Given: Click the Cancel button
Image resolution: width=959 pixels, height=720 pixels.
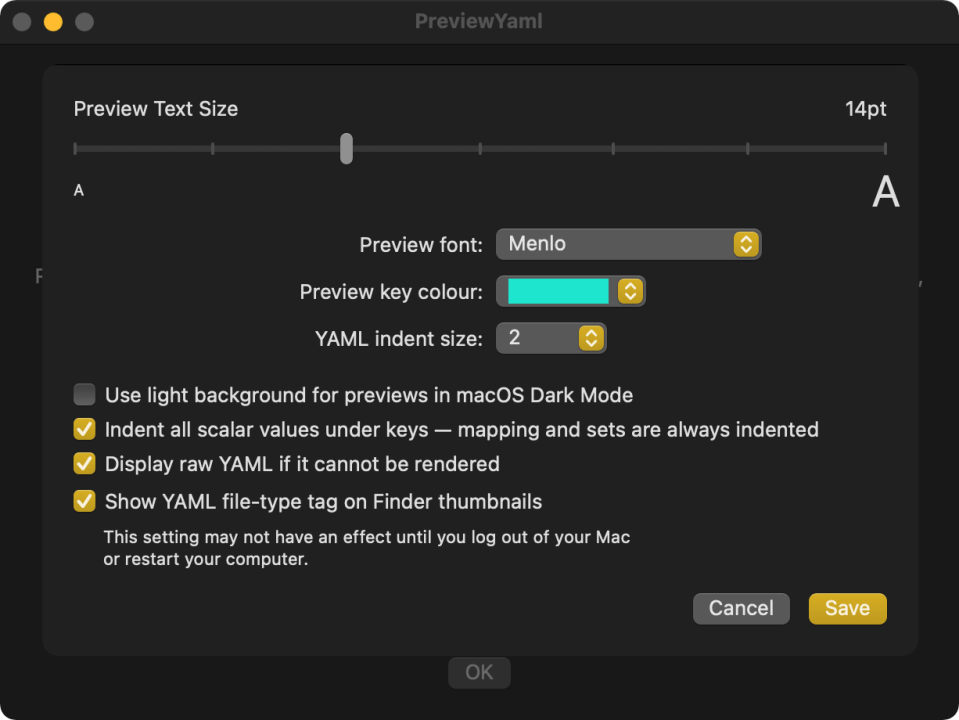Looking at the screenshot, I should [741, 608].
